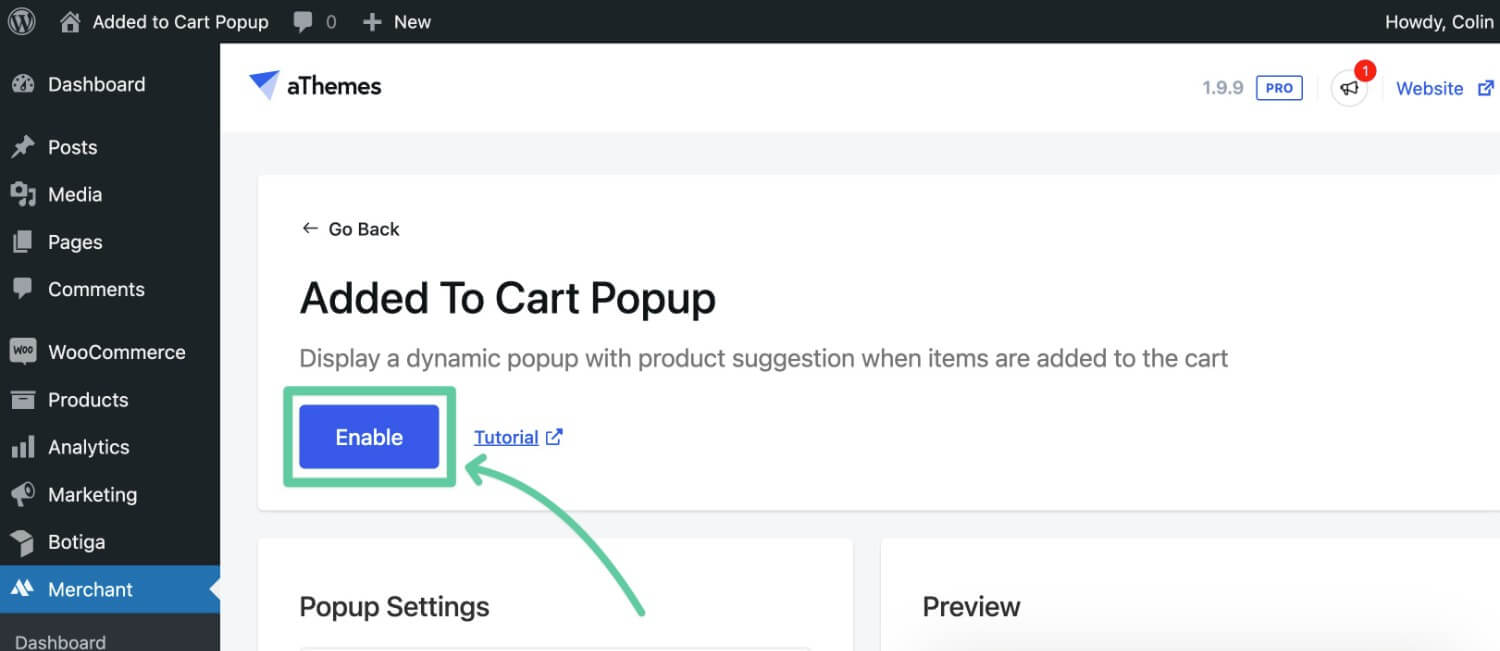Screen dimensions: 1500x651
Task: Select the Merchant menu item
Action: [110, 589]
